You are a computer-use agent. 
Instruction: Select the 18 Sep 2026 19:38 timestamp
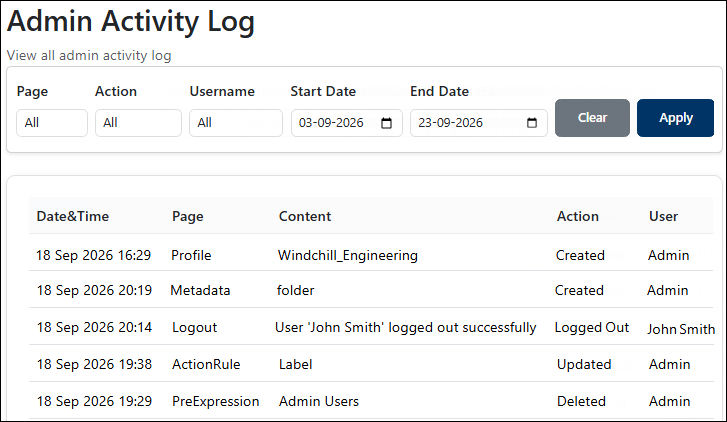pyautogui.click(x=94, y=364)
